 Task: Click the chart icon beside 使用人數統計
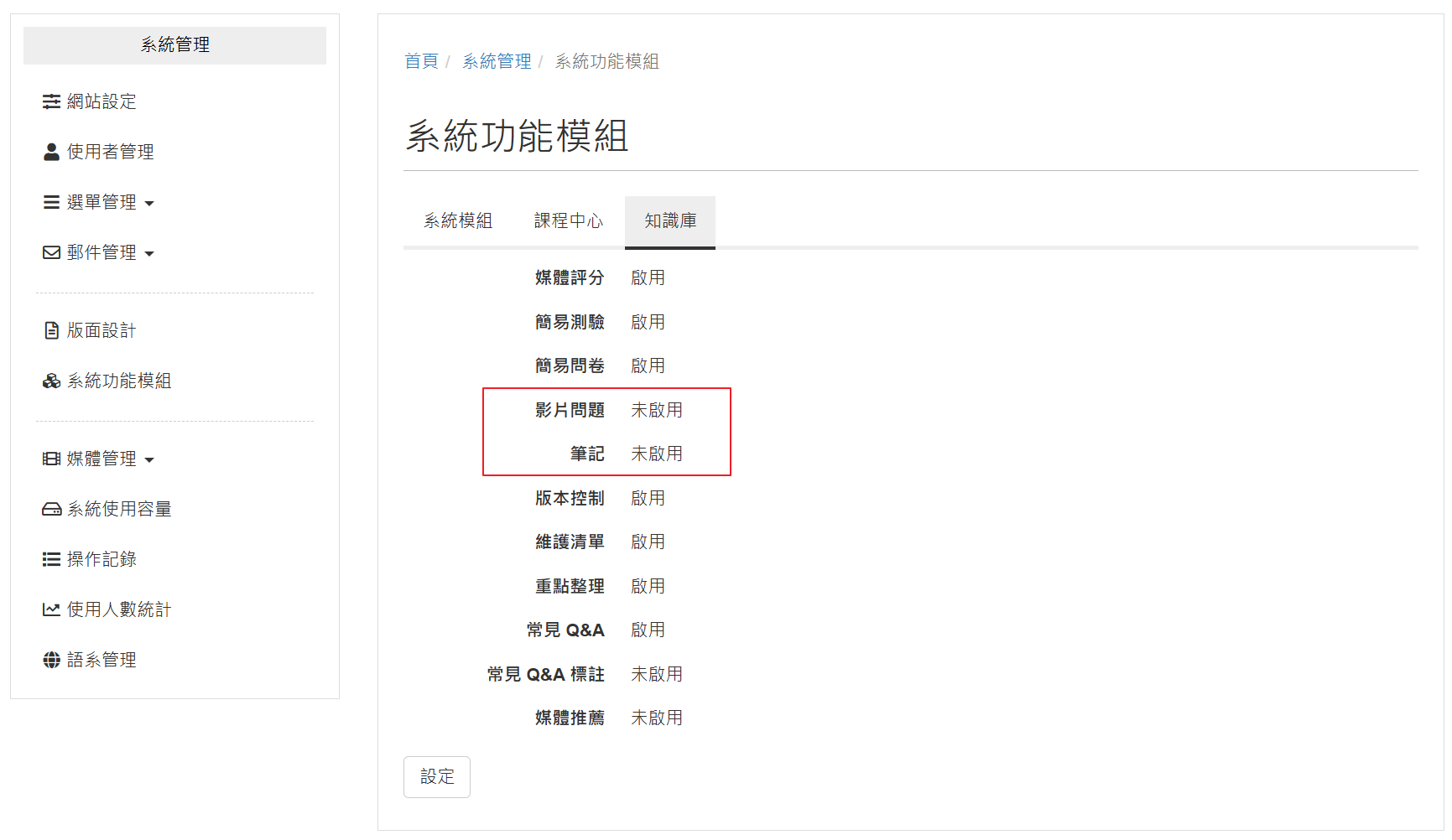(51, 609)
